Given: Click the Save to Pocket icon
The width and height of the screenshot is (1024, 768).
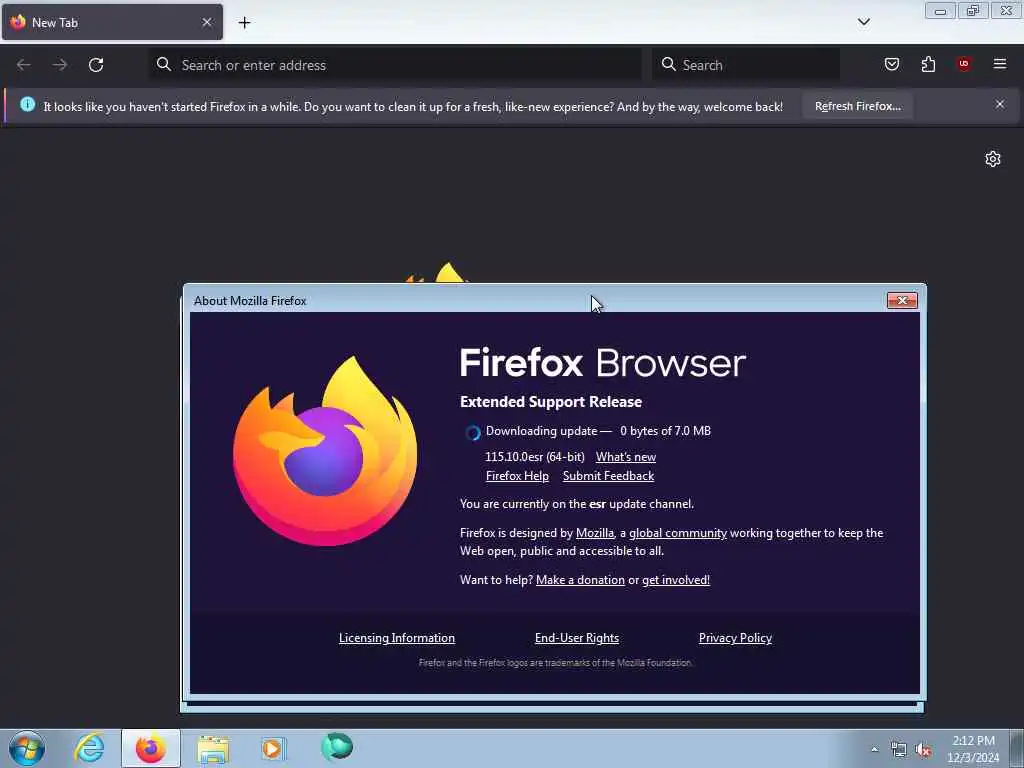Looking at the screenshot, I should point(891,64).
